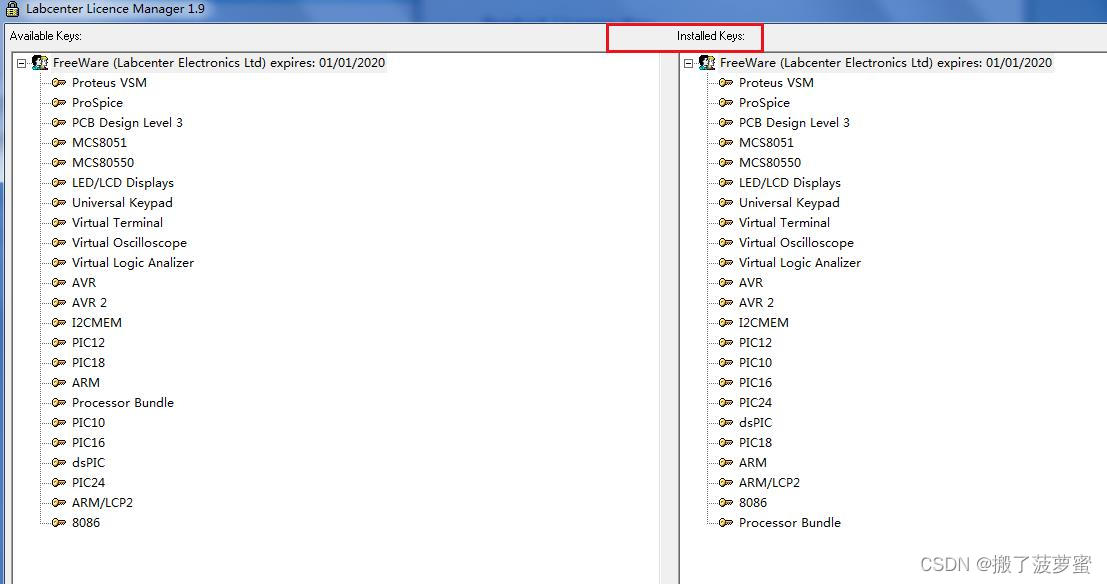Select AVR 2 in Installed Keys

coord(756,303)
